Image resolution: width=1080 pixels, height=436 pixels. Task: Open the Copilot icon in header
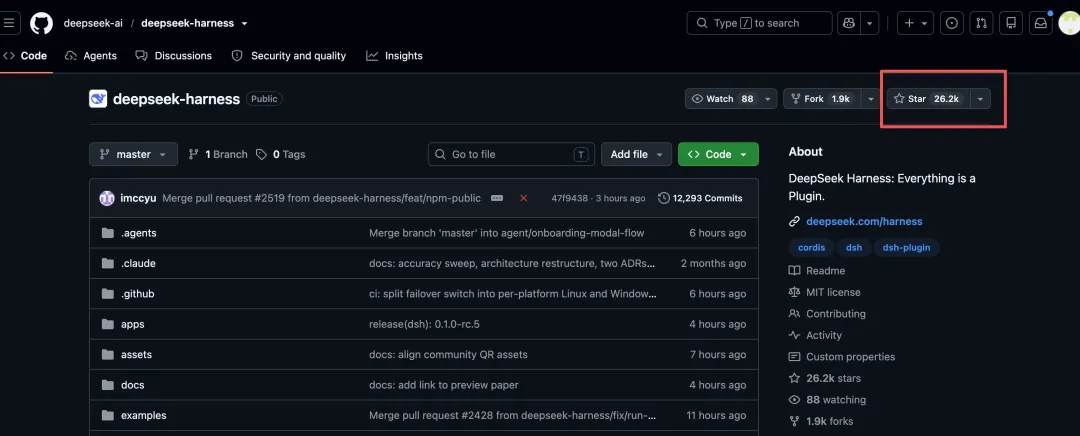coord(849,23)
